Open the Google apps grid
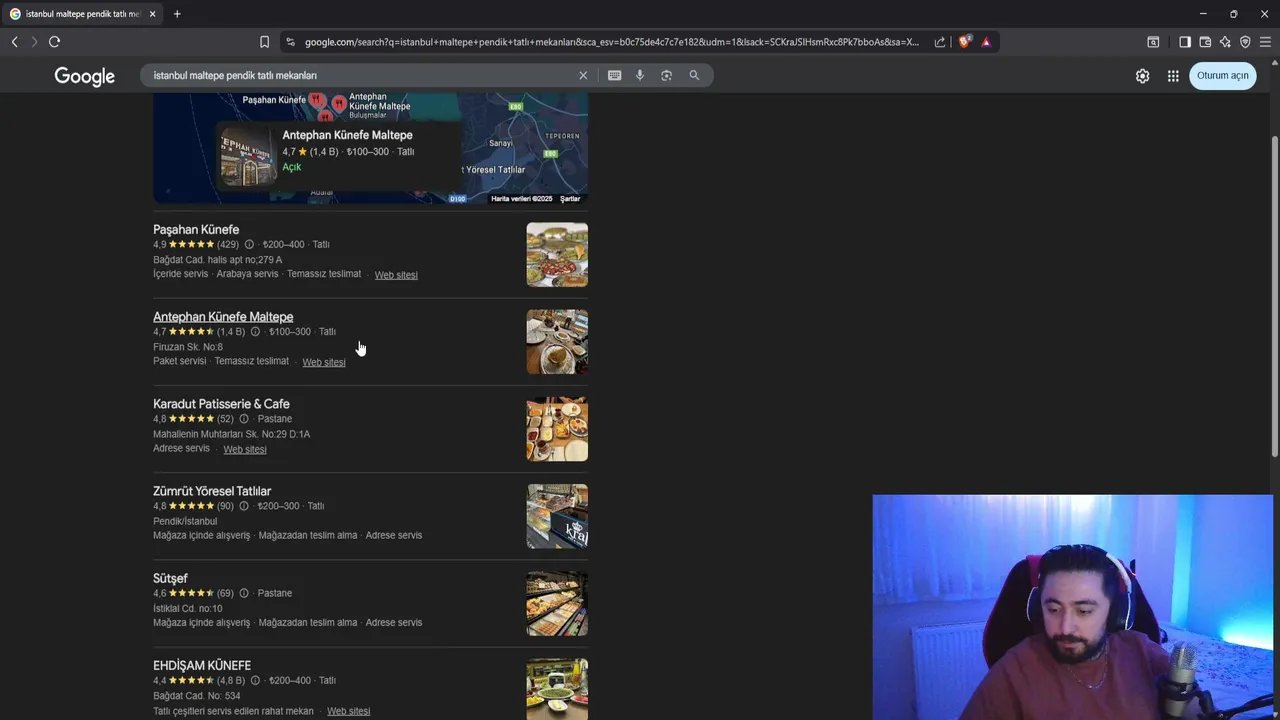 tap(1173, 76)
